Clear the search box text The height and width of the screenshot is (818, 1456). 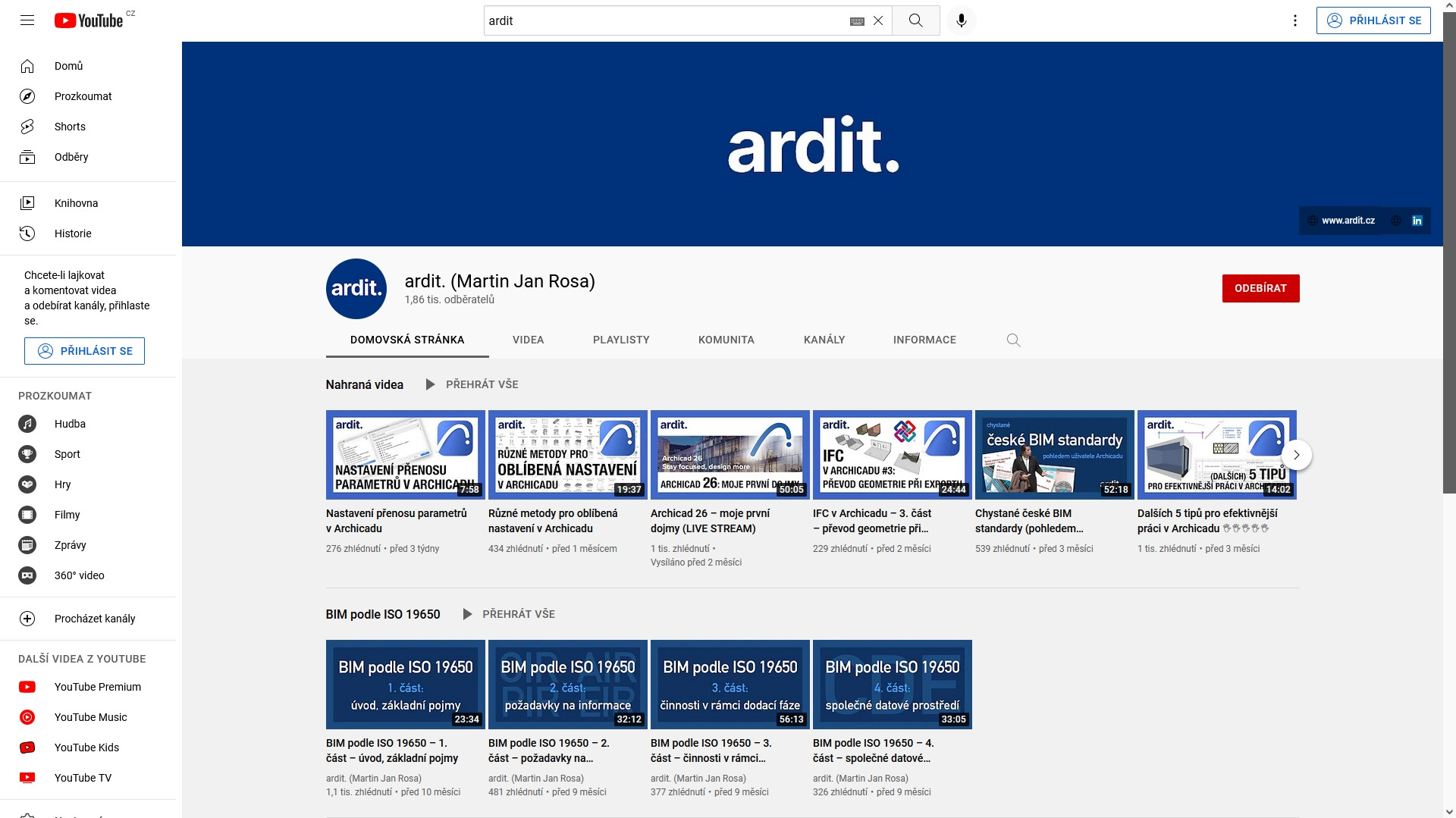[x=878, y=21]
